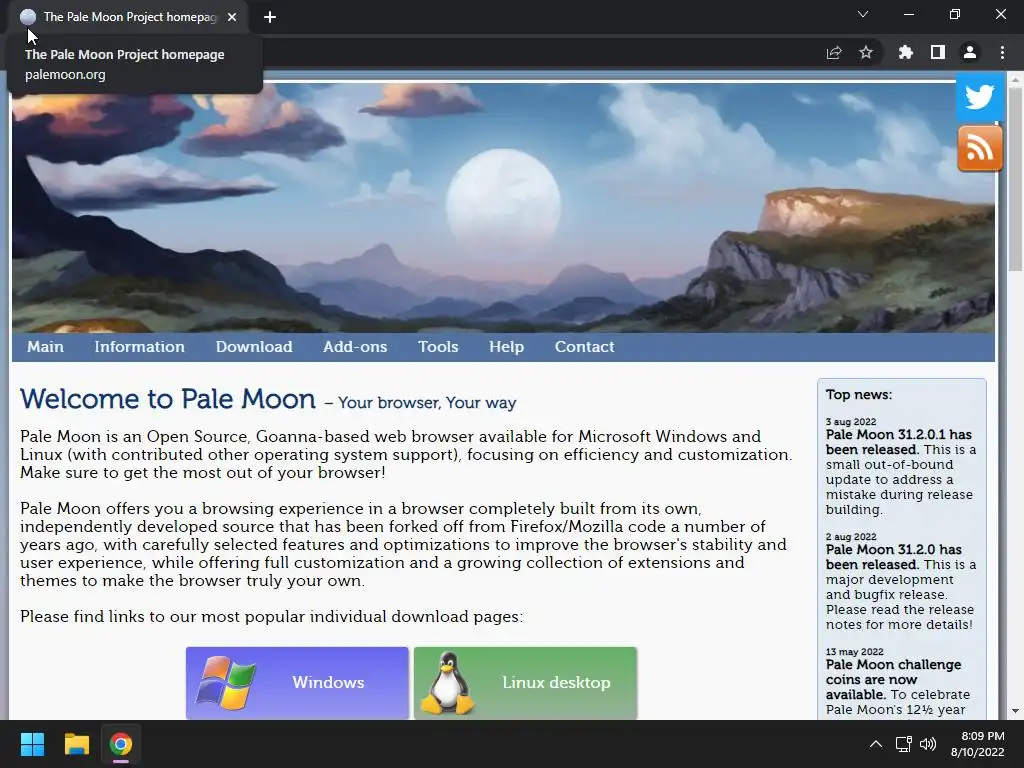Select 'Pale Moon 31.2.0 has been released' headline
The image size is (1024, 768).
tap(893, 557)
